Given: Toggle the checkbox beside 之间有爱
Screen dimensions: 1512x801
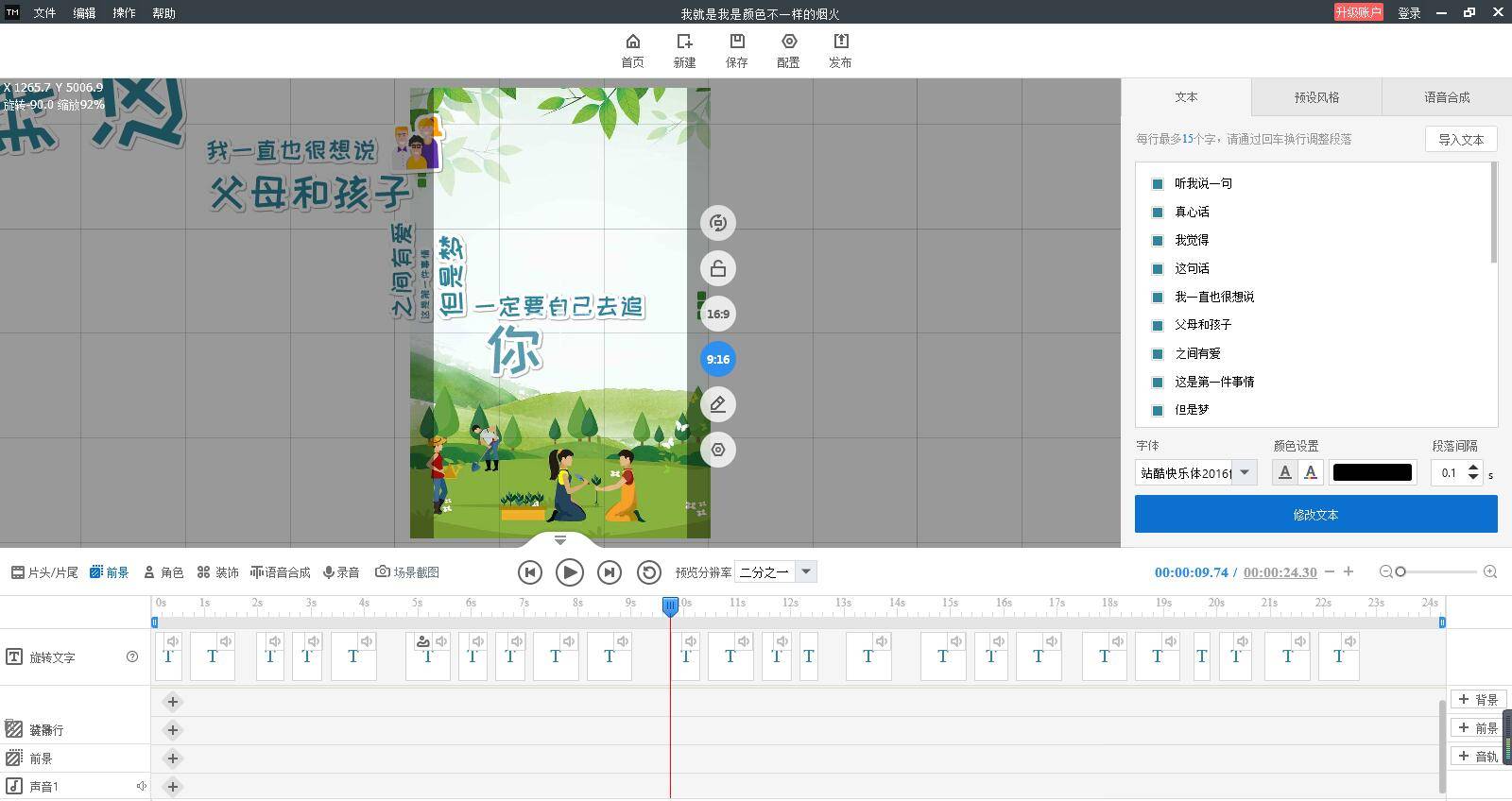Looking at the screenshot, I should pyautogui.click(x=1157, y=353).
